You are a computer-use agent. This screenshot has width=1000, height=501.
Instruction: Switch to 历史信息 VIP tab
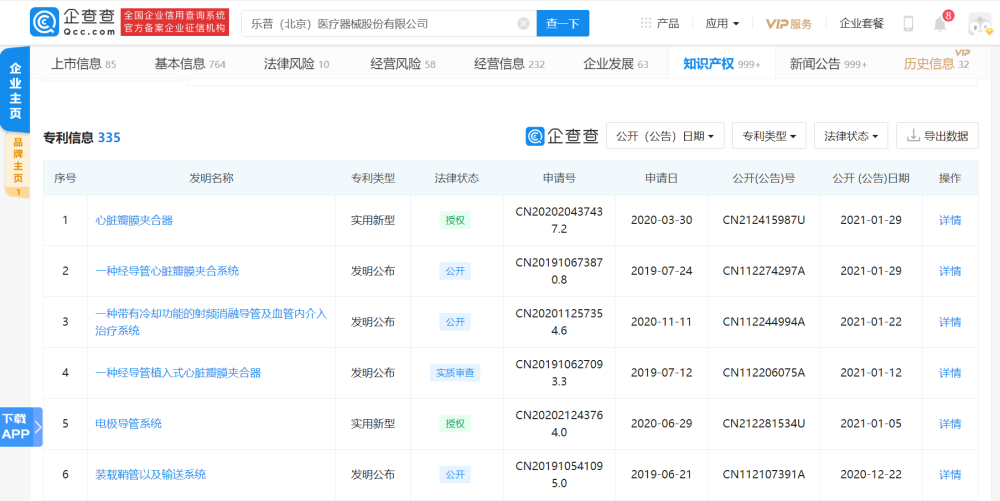click(936, 62)
